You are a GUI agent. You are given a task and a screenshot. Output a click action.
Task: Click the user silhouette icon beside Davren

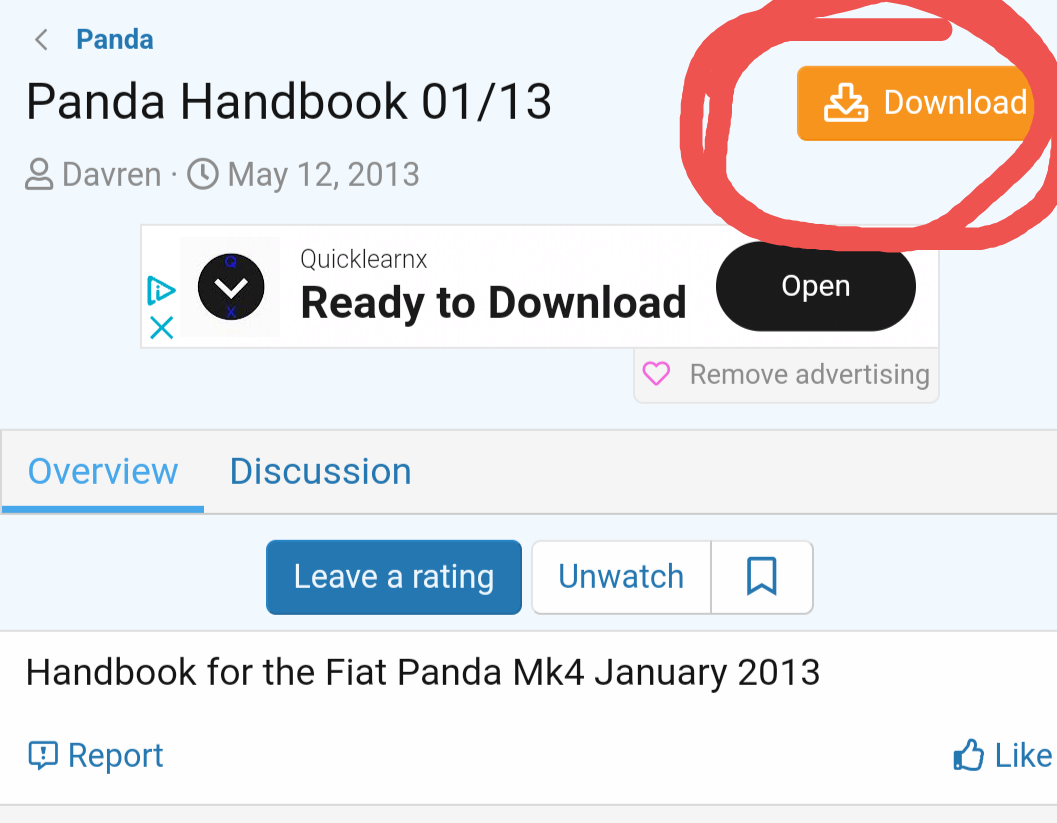[x=39, y=175]
